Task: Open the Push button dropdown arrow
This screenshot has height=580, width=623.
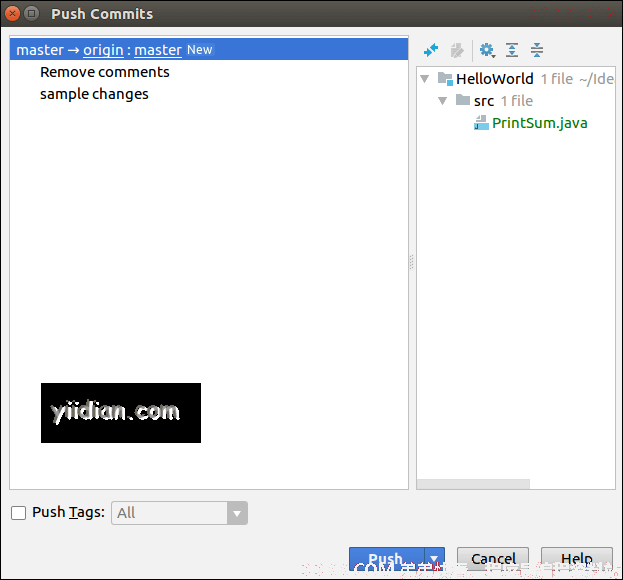Action: (435, 559)
